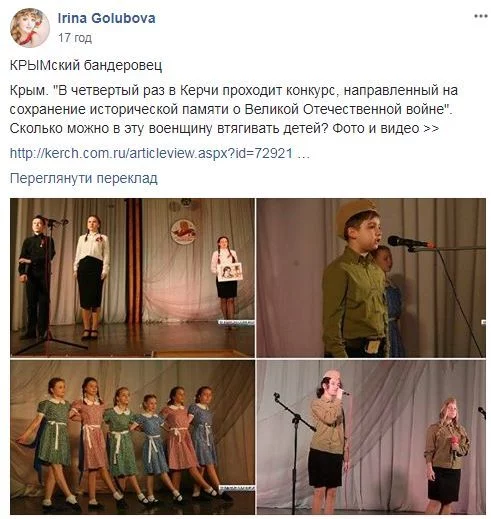Viewport: 491px width, 519px height.
Task: Open photo of girls dancing in dresses
Action: click(x=132, y=437)
